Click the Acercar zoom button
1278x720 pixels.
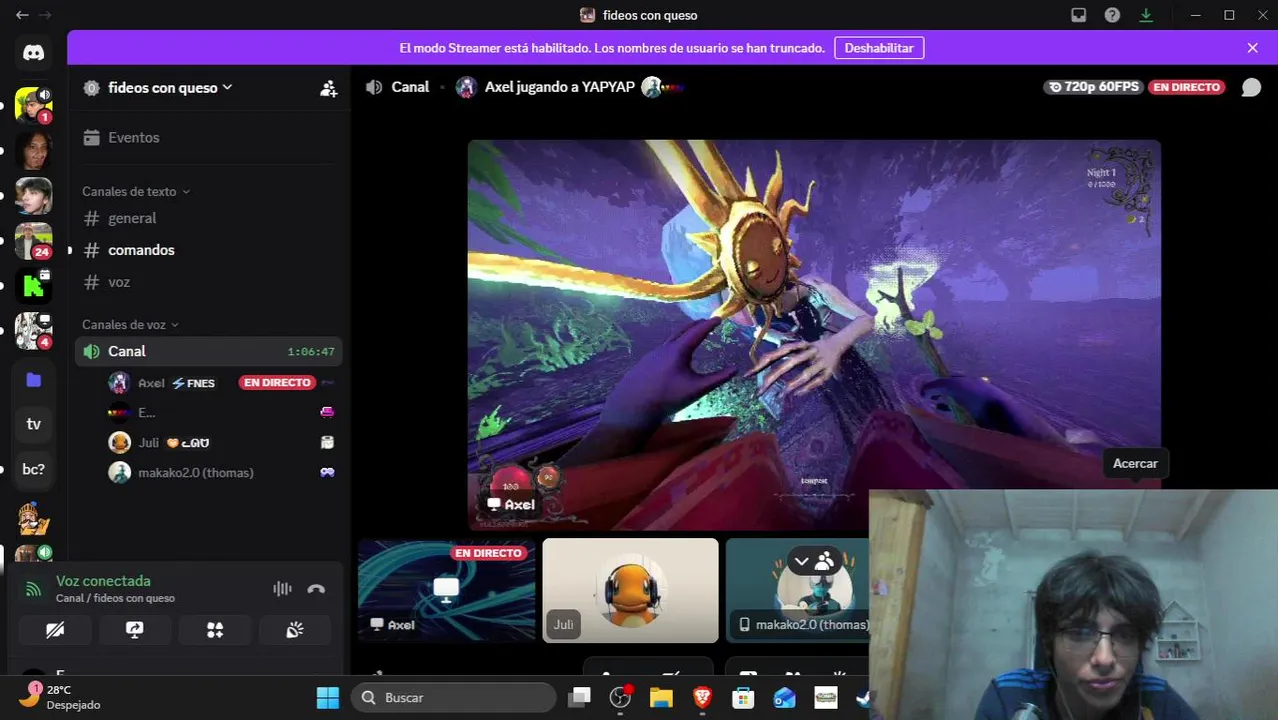point(1135,463)
